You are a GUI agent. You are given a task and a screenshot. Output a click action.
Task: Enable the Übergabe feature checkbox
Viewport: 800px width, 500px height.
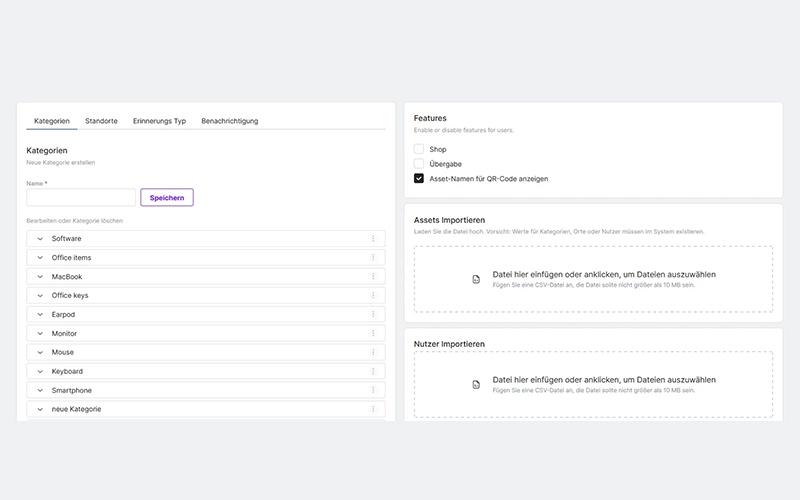coord(419,164)
